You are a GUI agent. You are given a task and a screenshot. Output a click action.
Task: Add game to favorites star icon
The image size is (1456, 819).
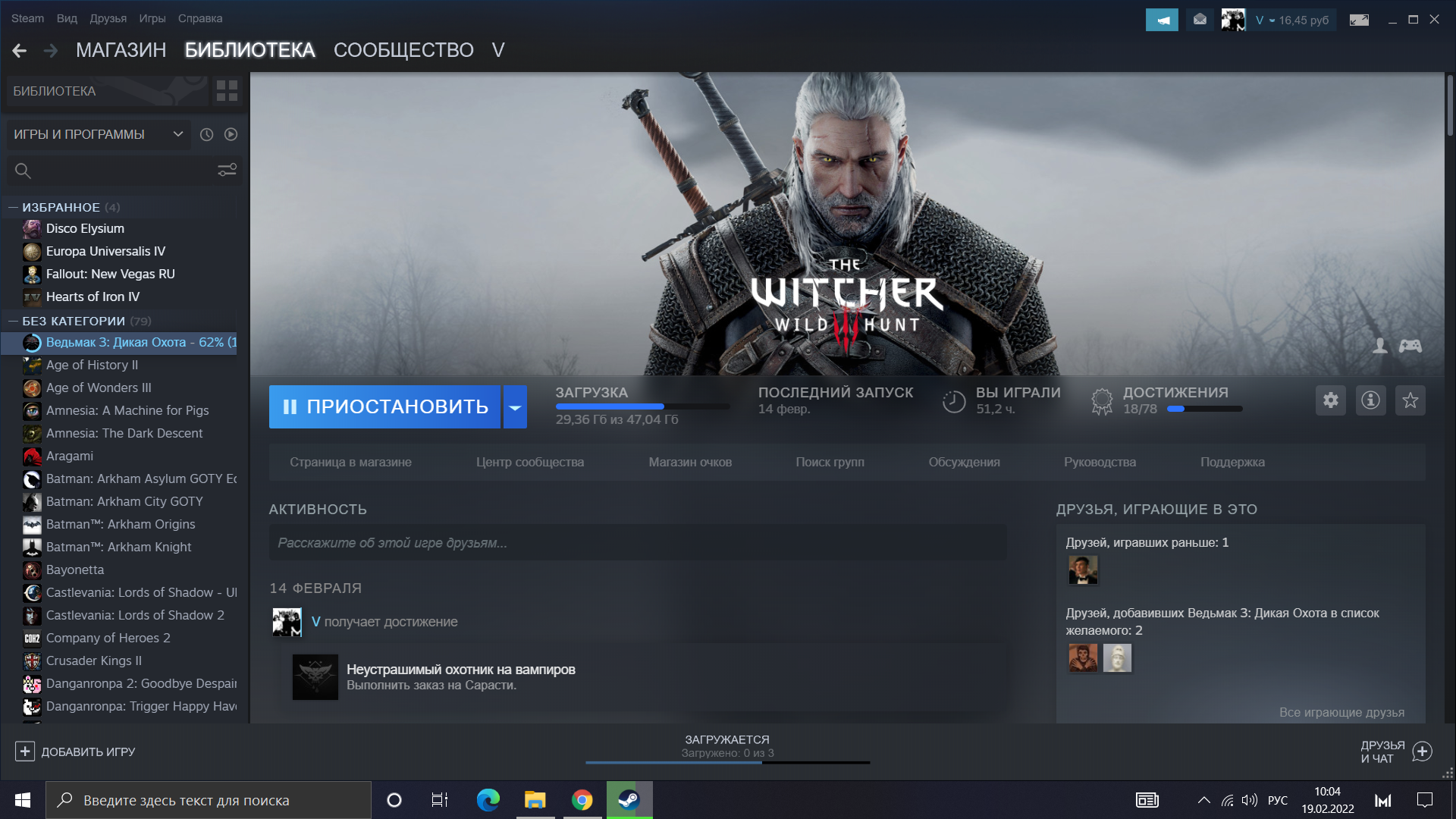pyautogui.click(x=1410, y=400)
